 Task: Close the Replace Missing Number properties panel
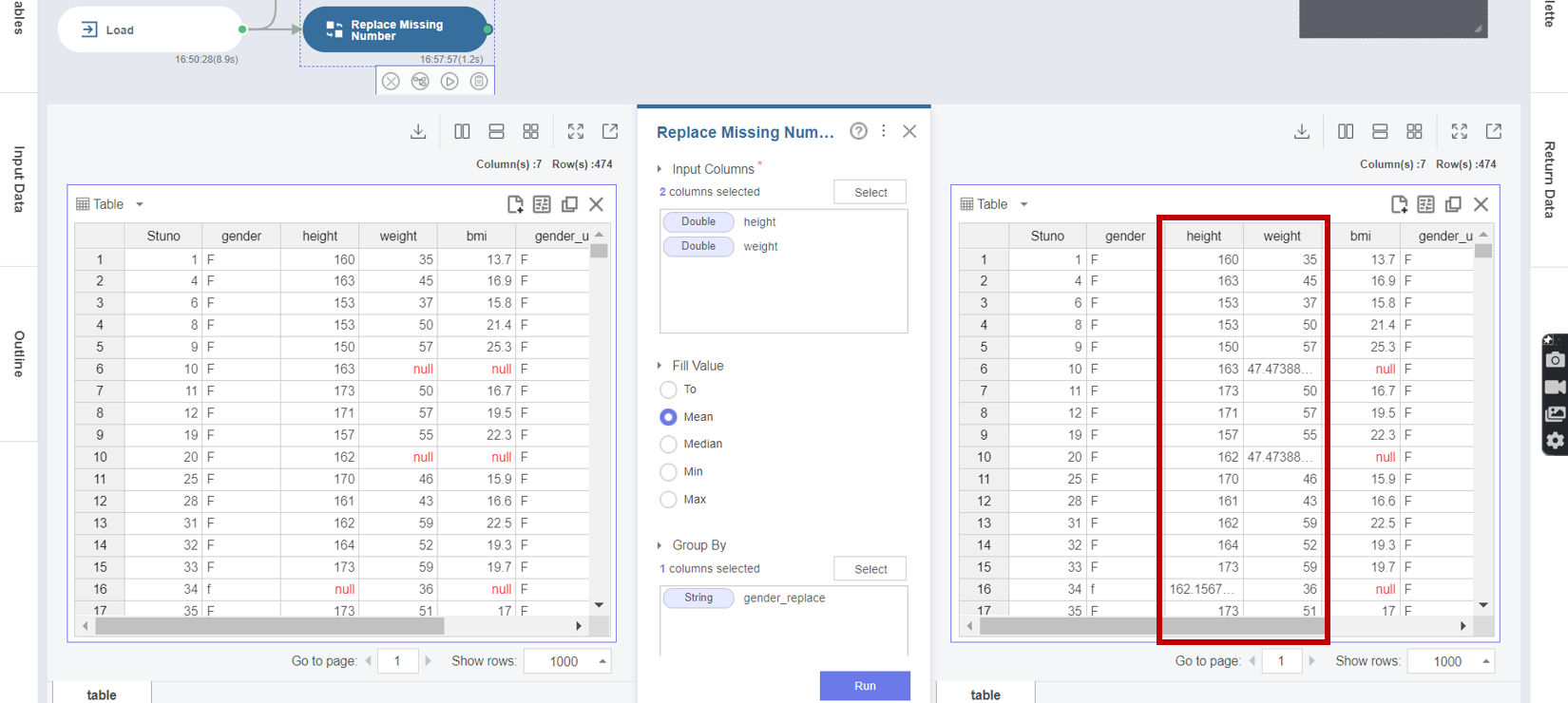click(x=909, y=131)
